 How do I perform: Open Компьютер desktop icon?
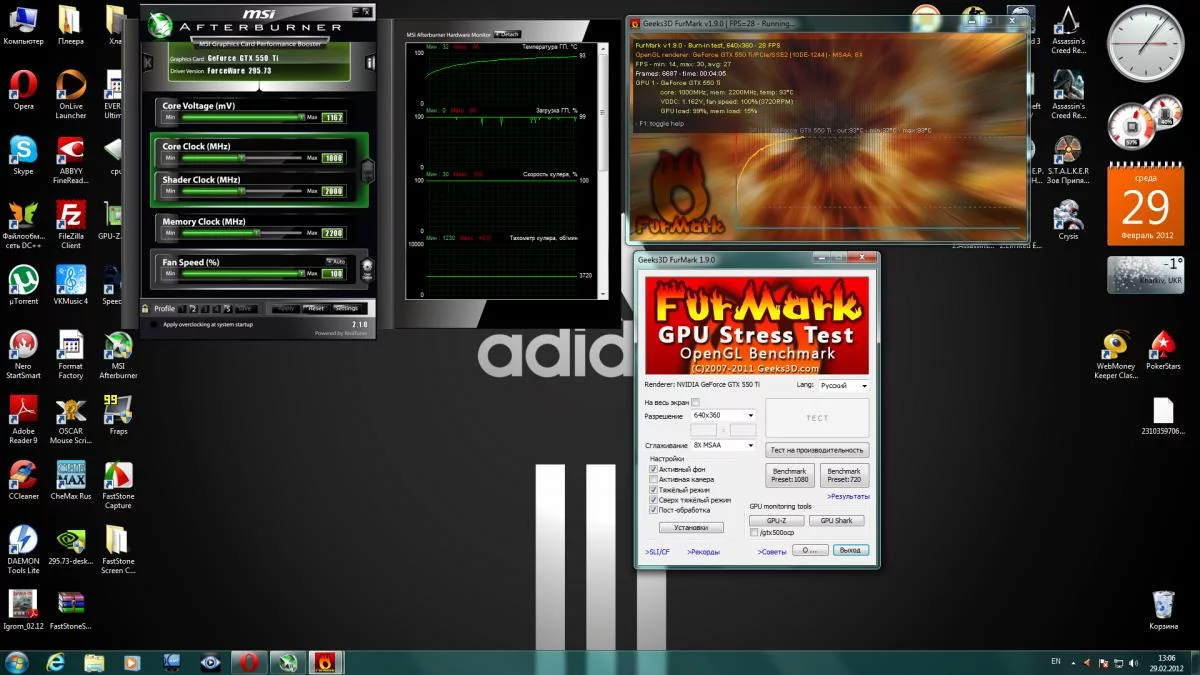click(23, 25)
